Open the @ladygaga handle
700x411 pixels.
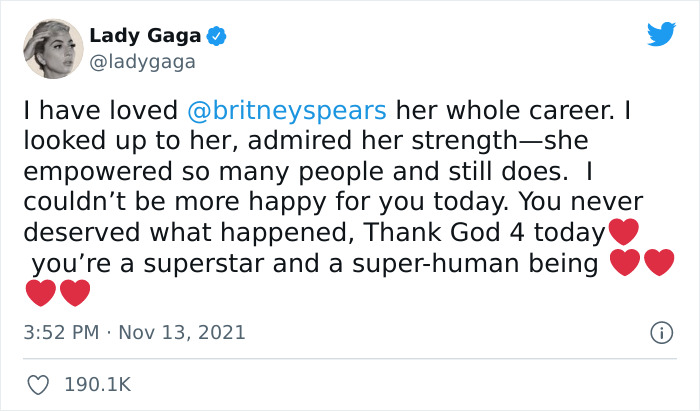(x=142, y=62)
